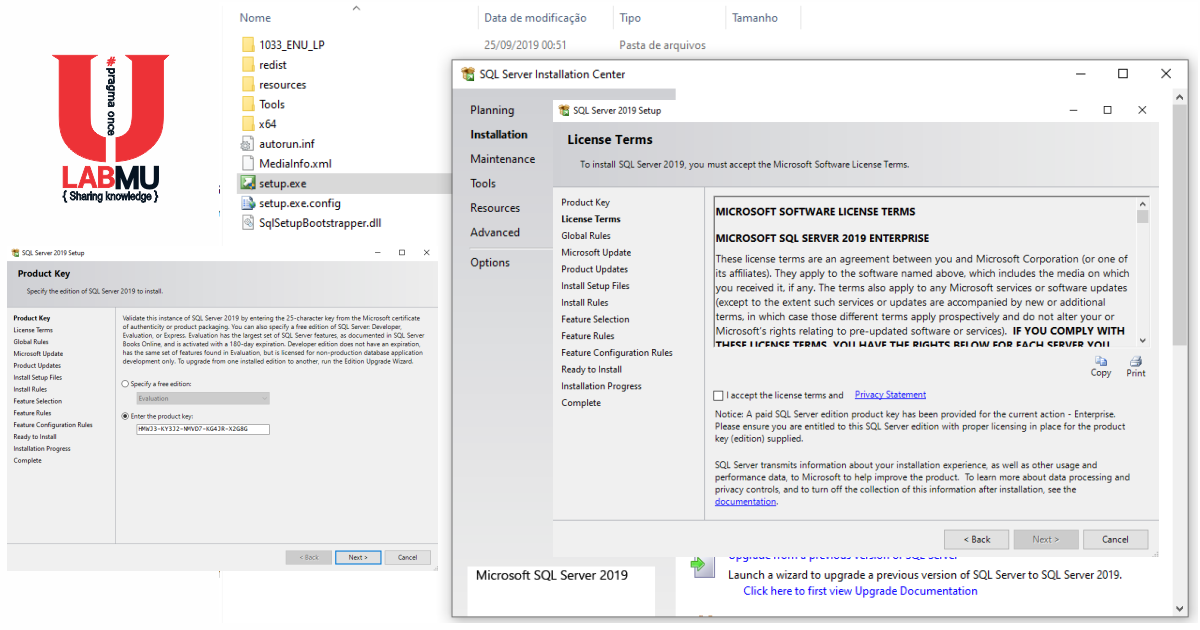Click 'Product Key' step in License Terms window sidebar
The image size is (1200, 630).
pyautogui.click(x=585, y=202)
